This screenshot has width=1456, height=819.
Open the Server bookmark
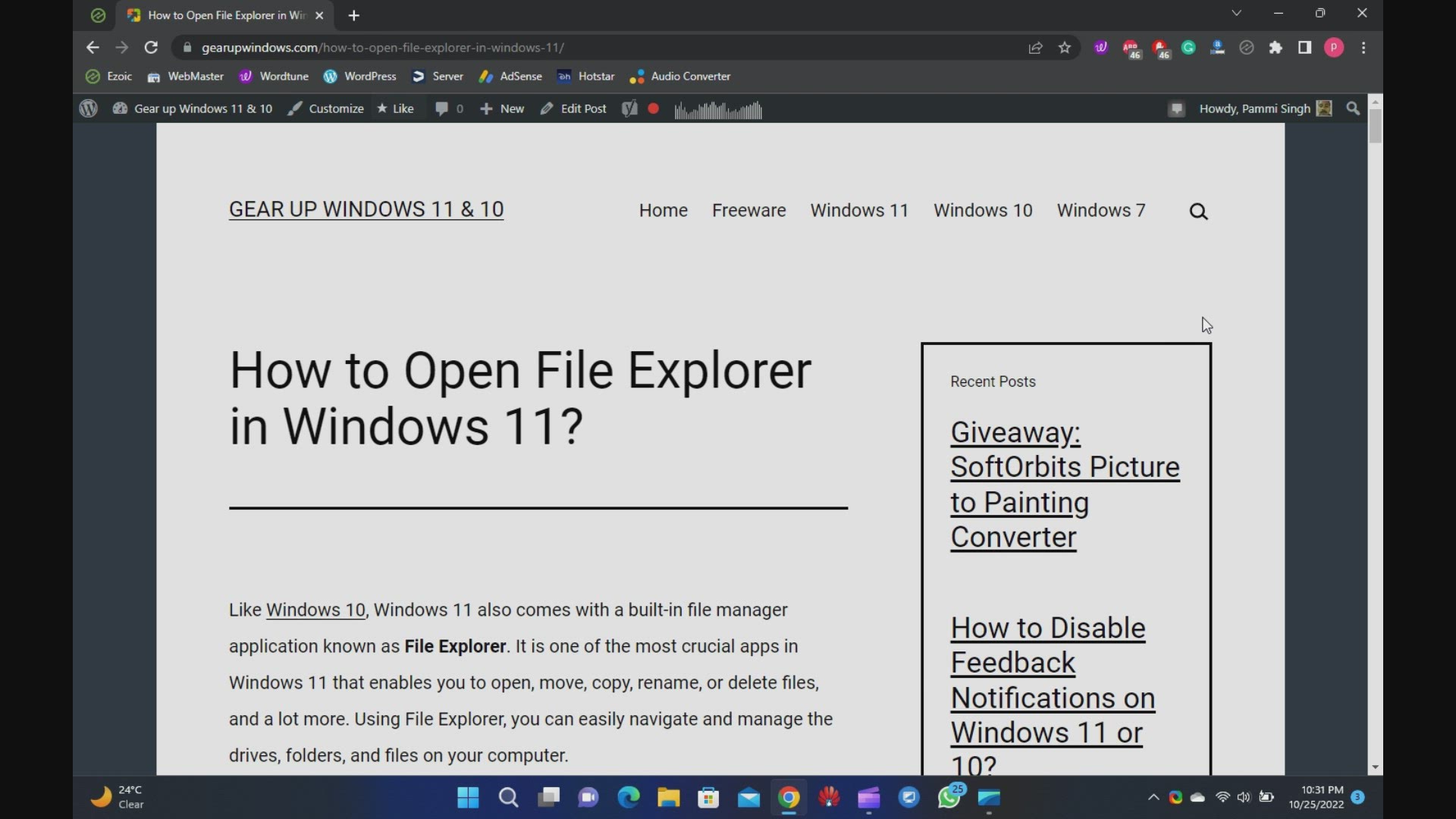point(437,77)
